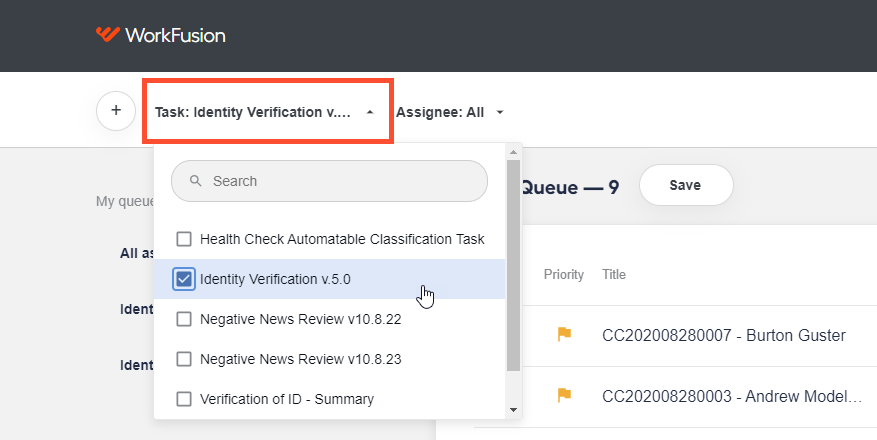Click the Save button

[x=686, y=185]
